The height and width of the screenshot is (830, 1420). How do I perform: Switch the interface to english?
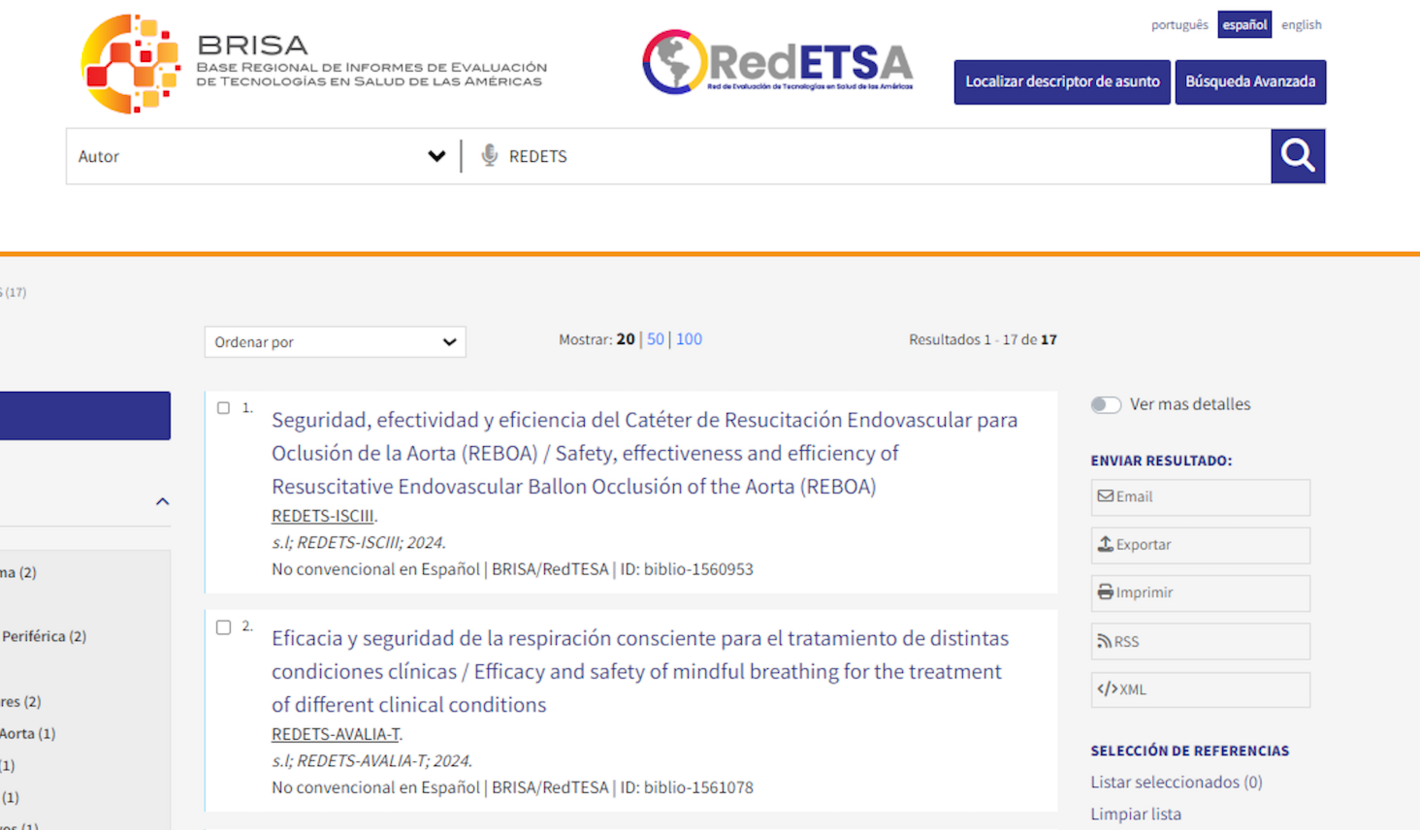1301,24
